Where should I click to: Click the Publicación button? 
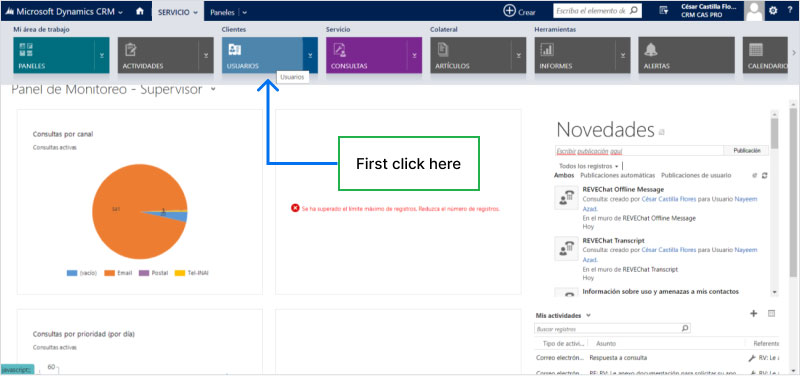(747, 151)
